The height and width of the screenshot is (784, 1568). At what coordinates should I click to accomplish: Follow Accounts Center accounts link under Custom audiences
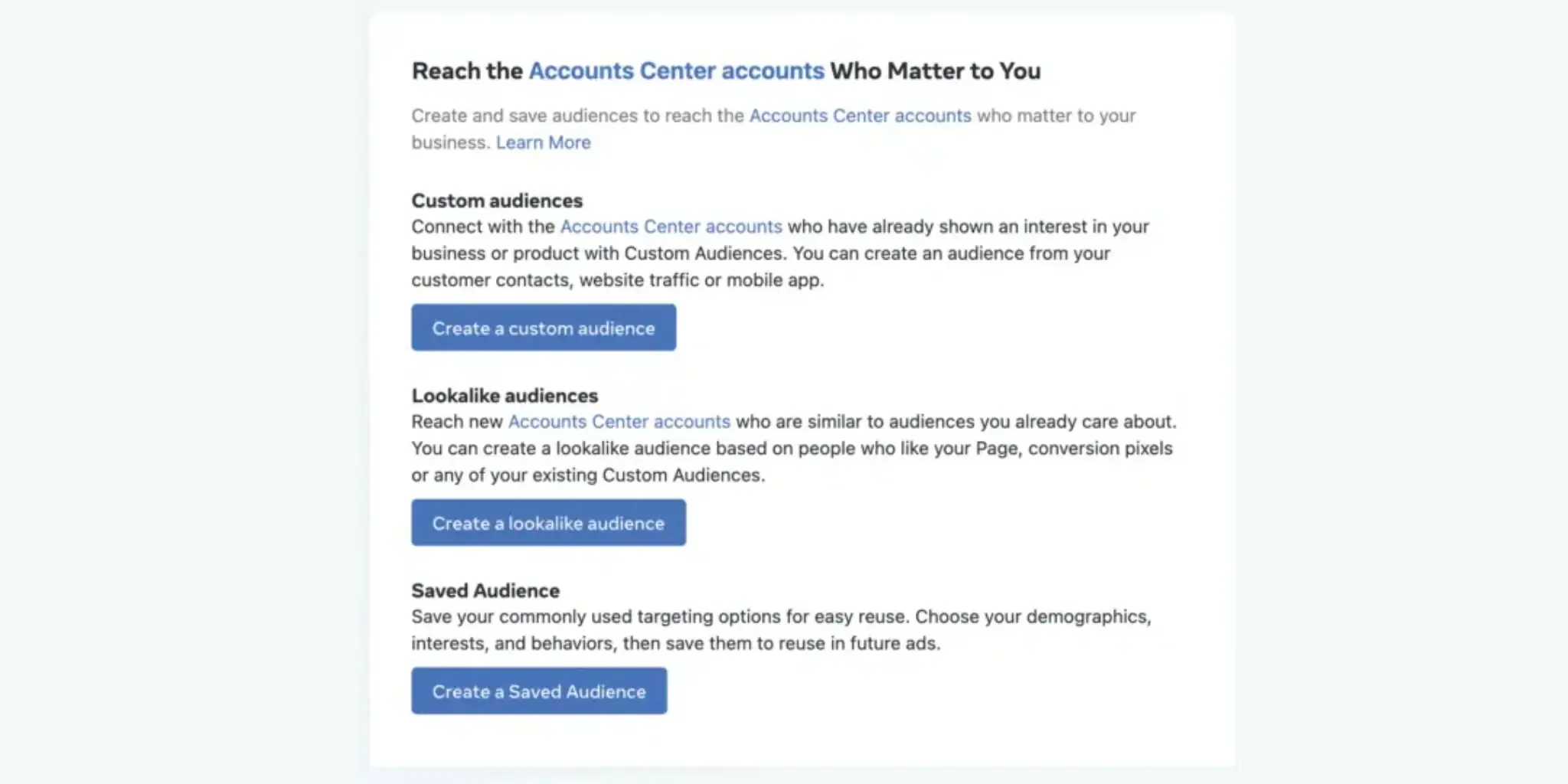671,227
